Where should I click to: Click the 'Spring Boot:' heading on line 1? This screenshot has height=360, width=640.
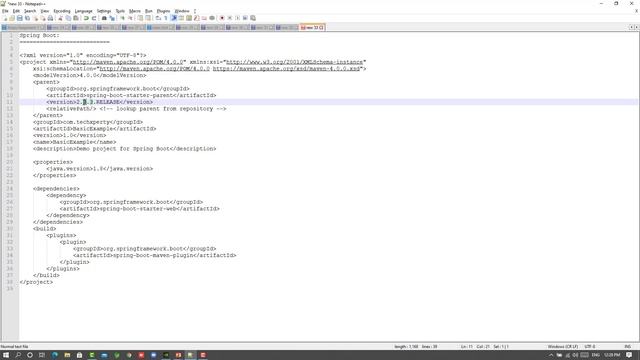(x=39, y=36)
